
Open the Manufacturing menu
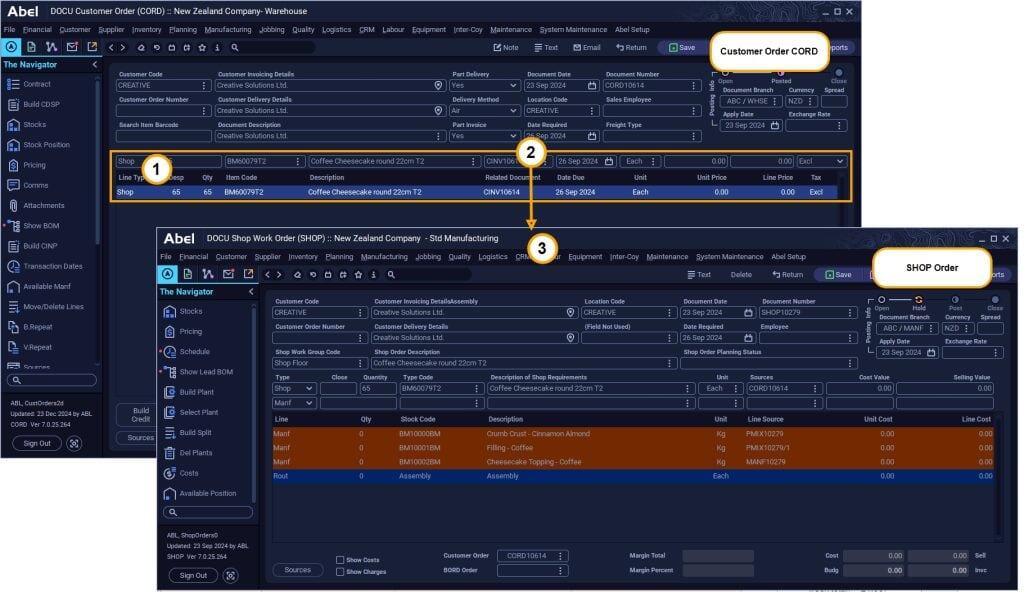[229, 29]
